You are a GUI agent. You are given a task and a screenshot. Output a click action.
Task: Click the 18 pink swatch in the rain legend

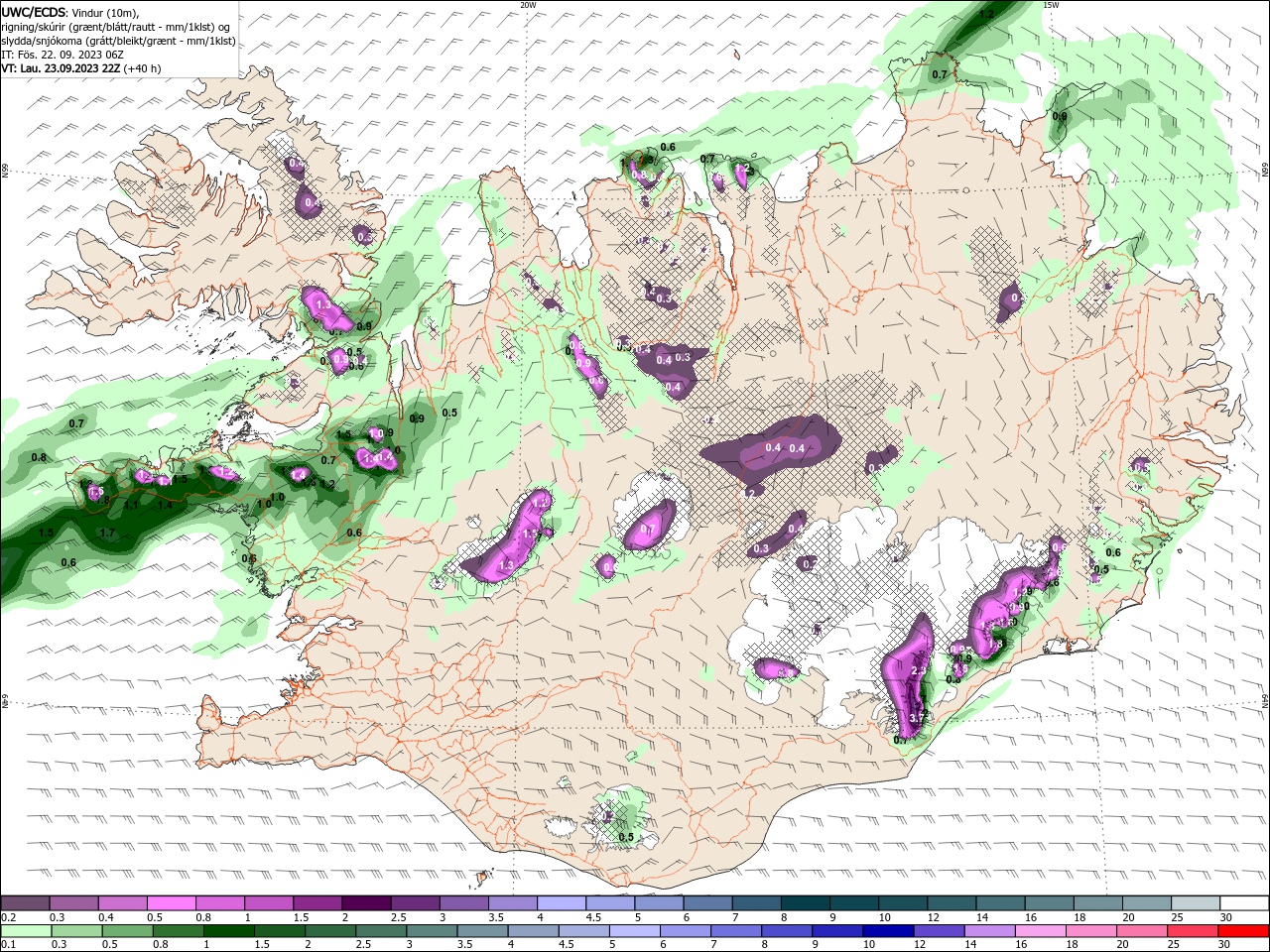[x=1090, y=931]
